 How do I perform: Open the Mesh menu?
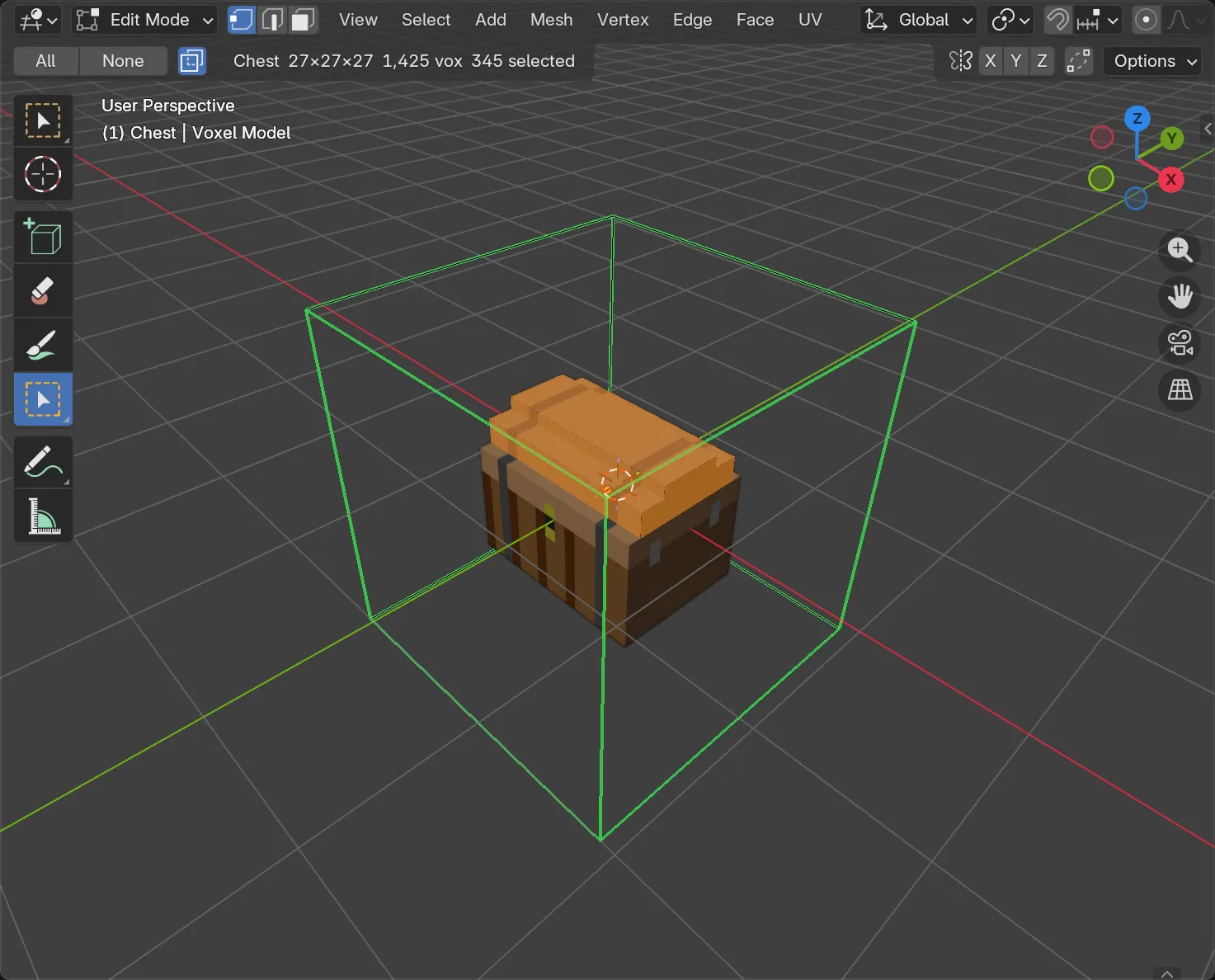[x=551, y=20]
